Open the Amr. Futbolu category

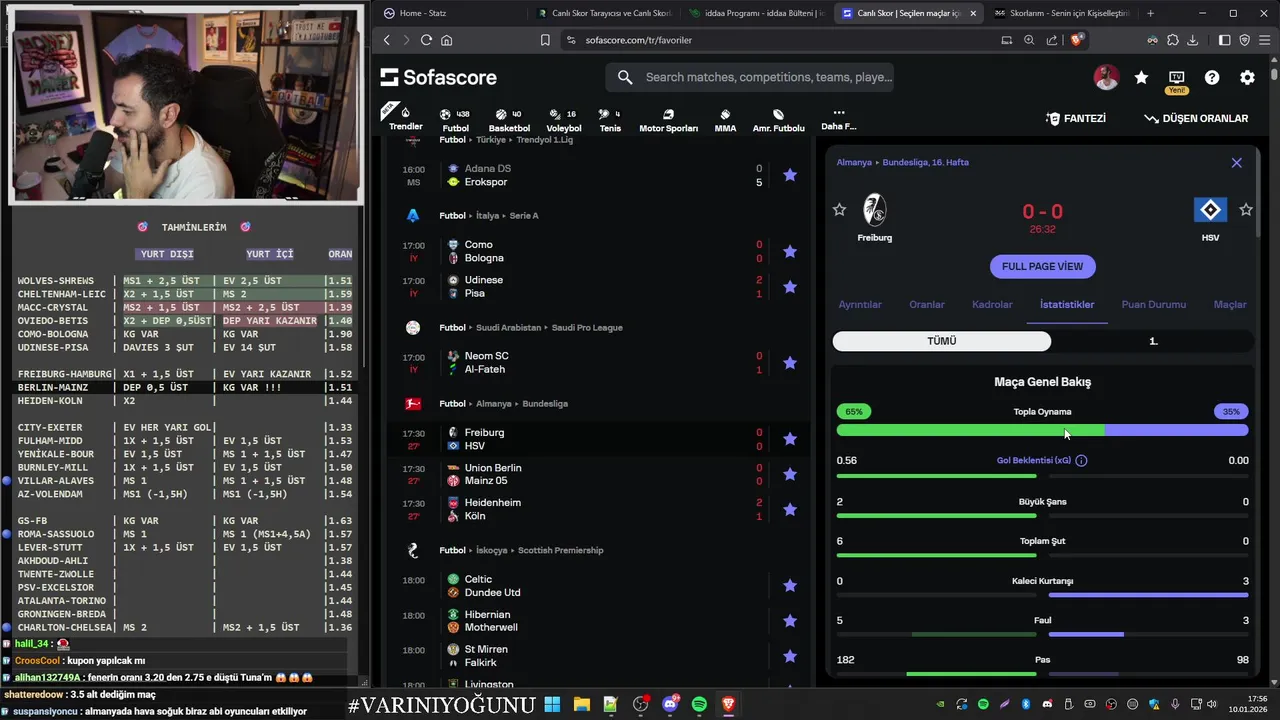click(x=778, y=120)
